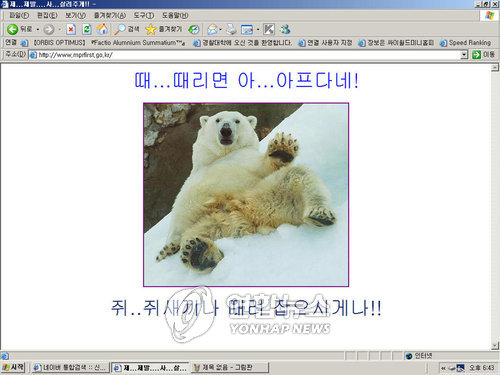The image size is (500, 375).
Task: Click the 주소(D) address label
Action: (15, 54)
